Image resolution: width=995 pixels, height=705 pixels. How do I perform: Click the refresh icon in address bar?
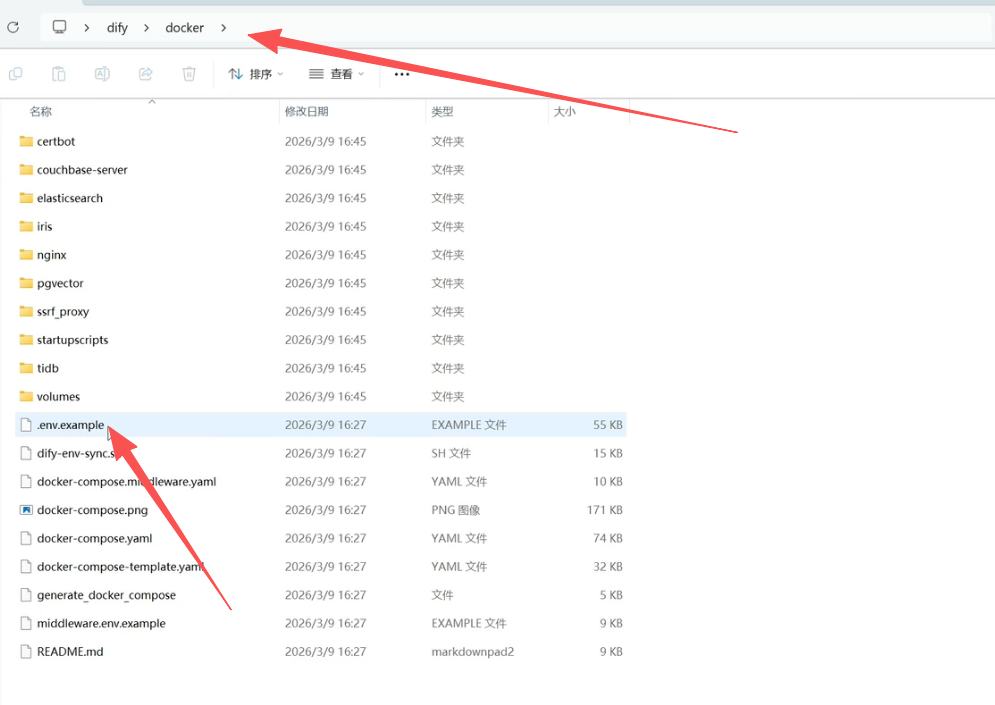pyautogui.click(x=13, y=27)
